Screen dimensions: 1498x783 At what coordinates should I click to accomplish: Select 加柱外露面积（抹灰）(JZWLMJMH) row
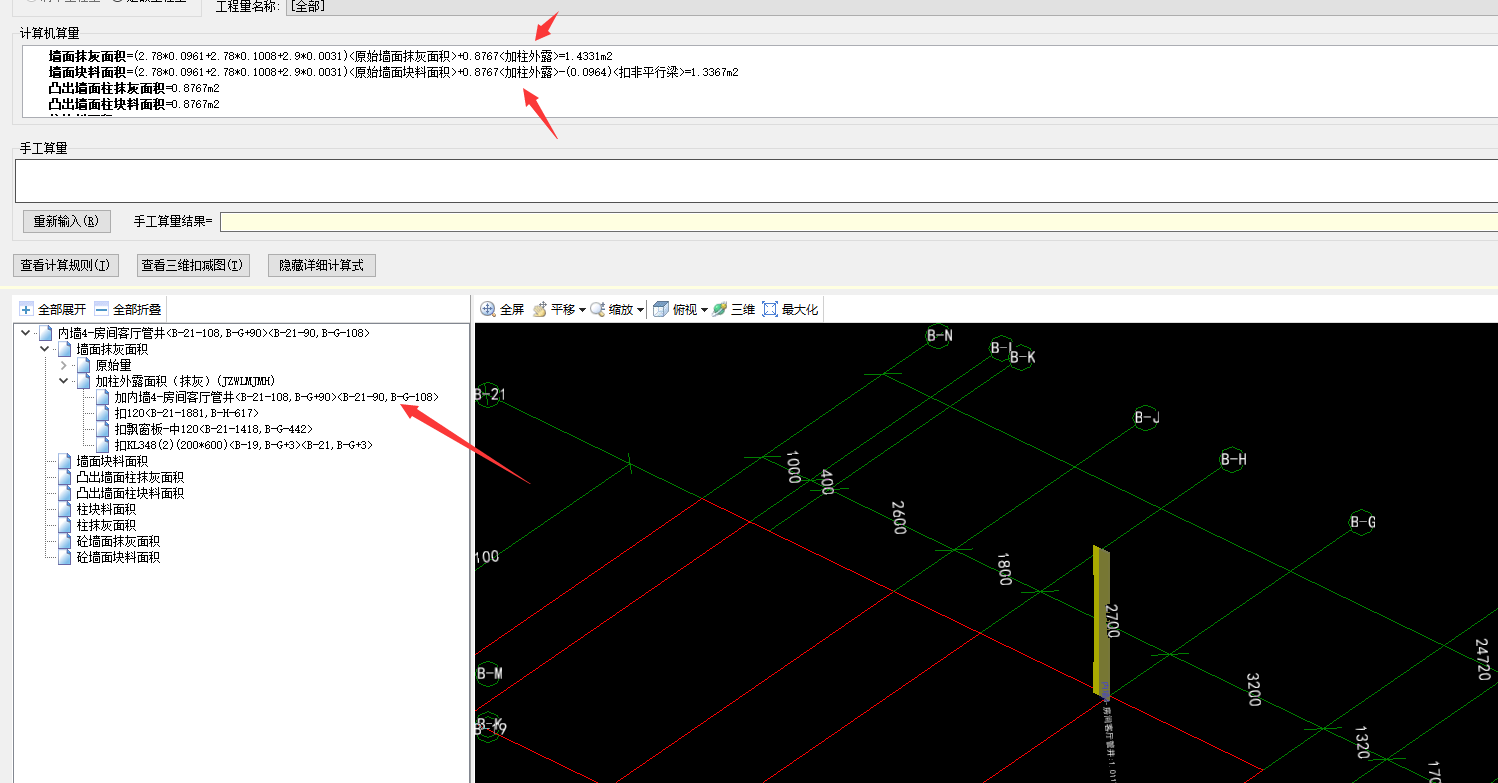tap(185, 381)
